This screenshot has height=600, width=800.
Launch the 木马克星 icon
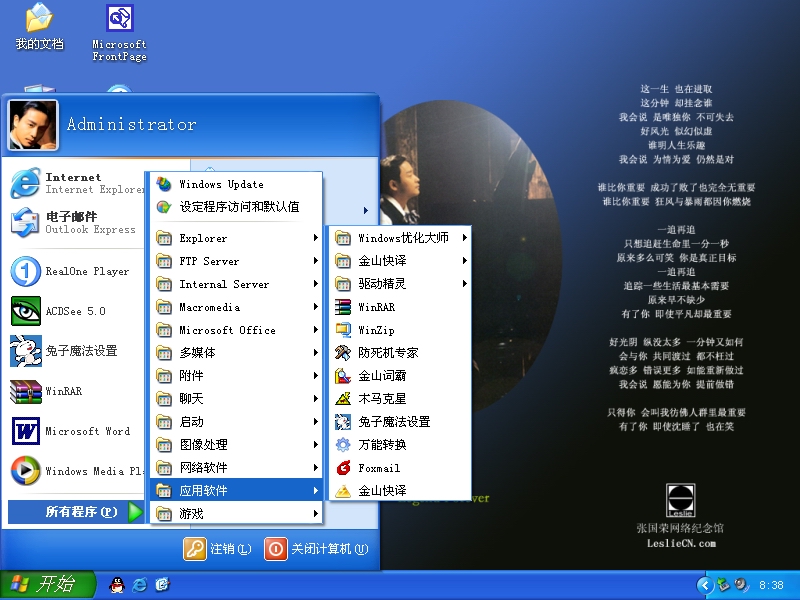(343, 399)
